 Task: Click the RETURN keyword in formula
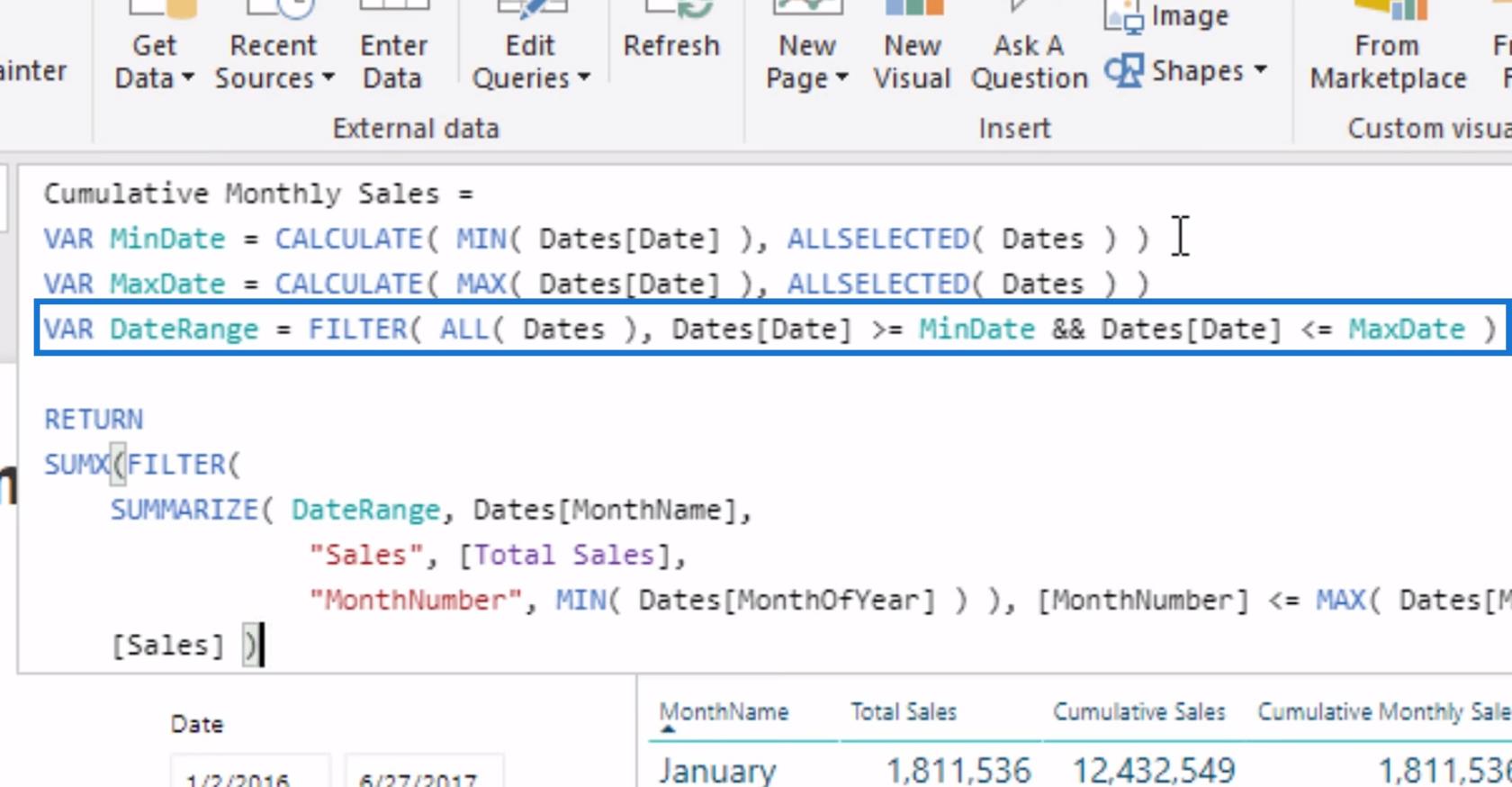coord(94,420)
